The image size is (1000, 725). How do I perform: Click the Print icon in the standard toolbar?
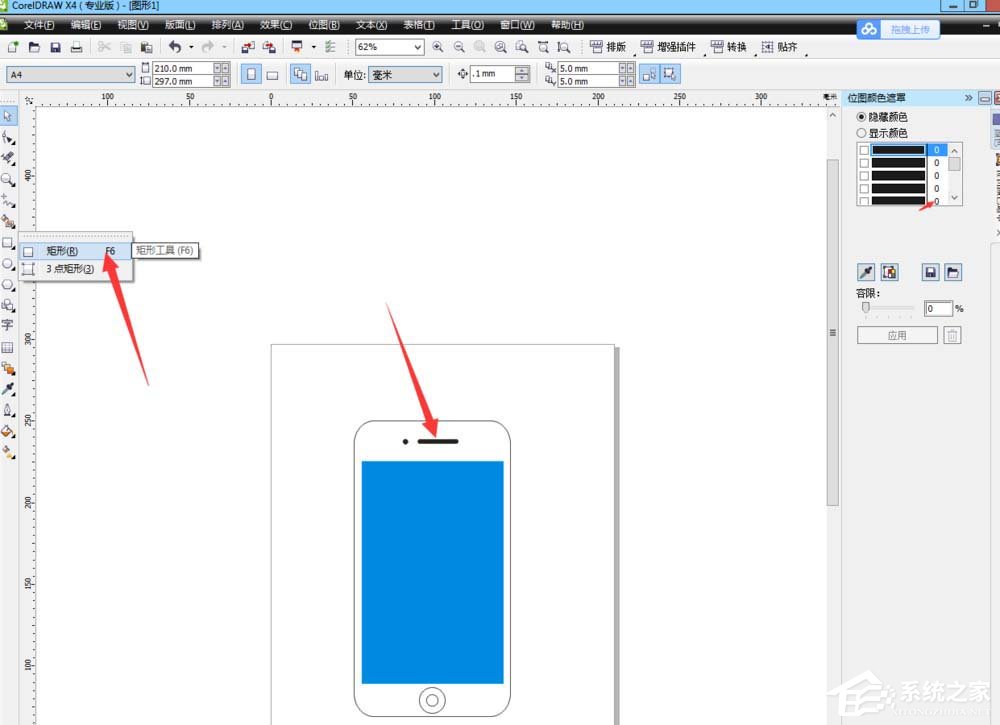tap(76, 47)
